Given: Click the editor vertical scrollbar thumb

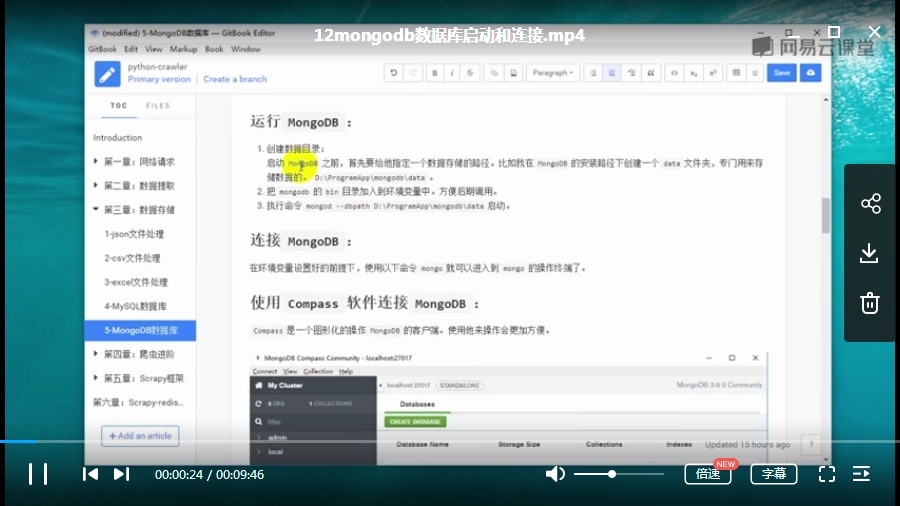Looking at the screenshot, I should [825, 216].
